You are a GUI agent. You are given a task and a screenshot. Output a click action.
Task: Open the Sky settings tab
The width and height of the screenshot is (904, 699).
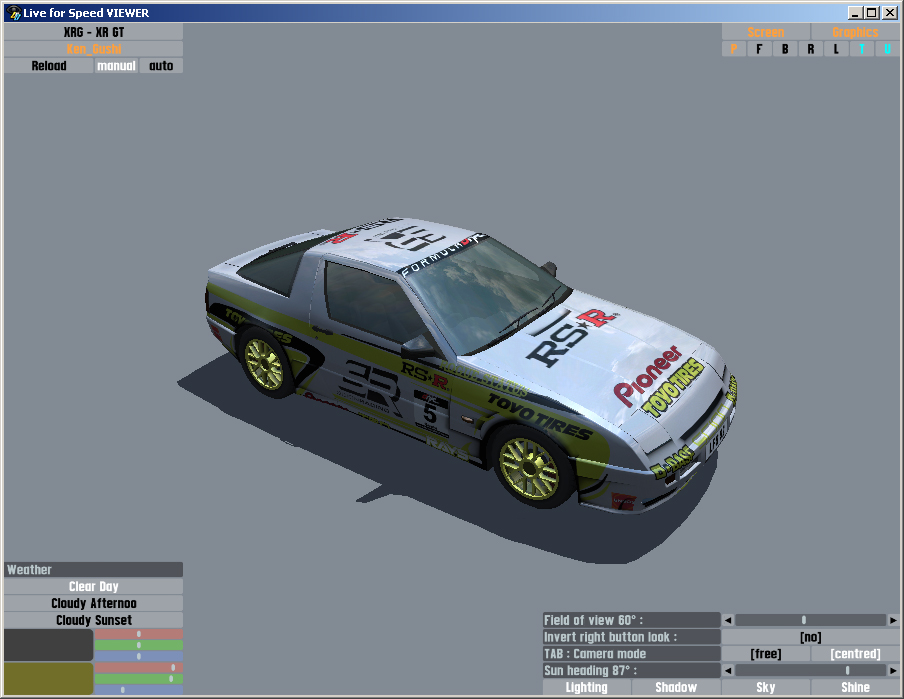[x=766, y=687]
